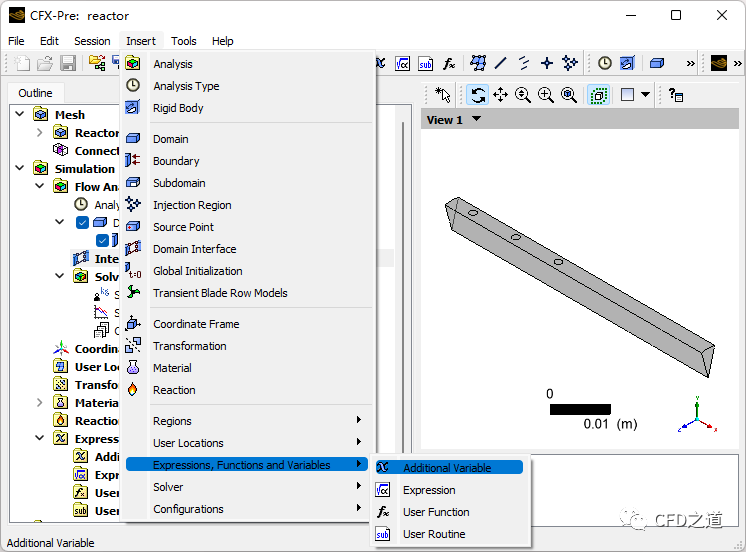Click the Zoom magnifier with arrows tool

point(523,95)
